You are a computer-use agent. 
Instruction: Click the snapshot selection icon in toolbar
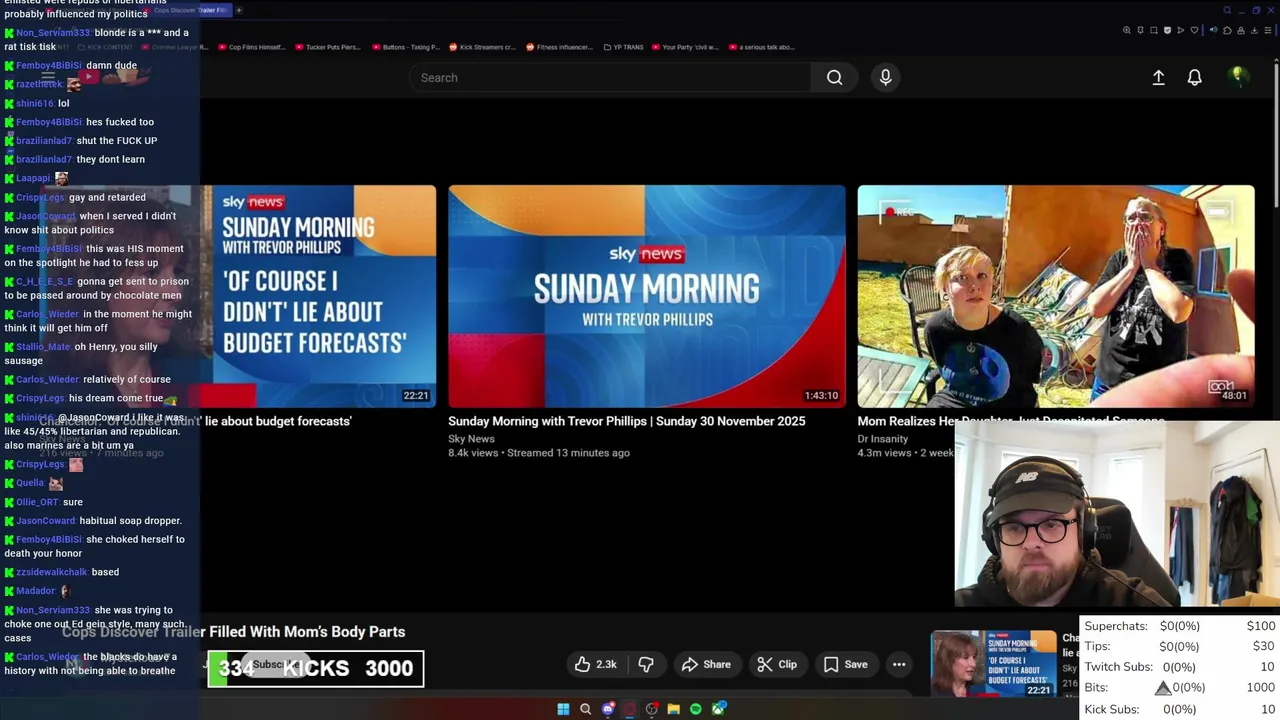click(1154, 30)
